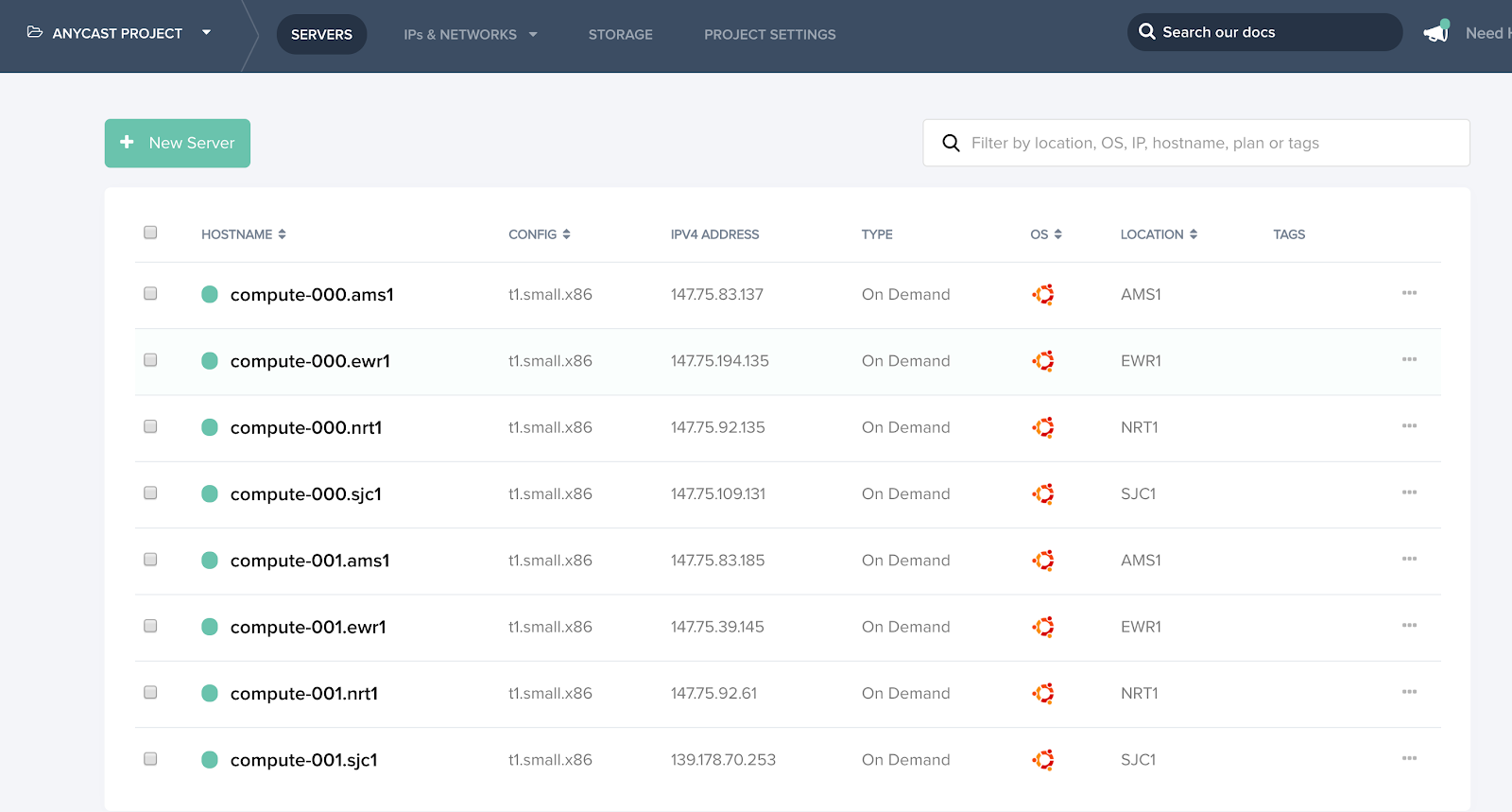The image size is (1512, 812).
Task: Check the box for compute-000.ewr1
Action: [x=150, y=360]
